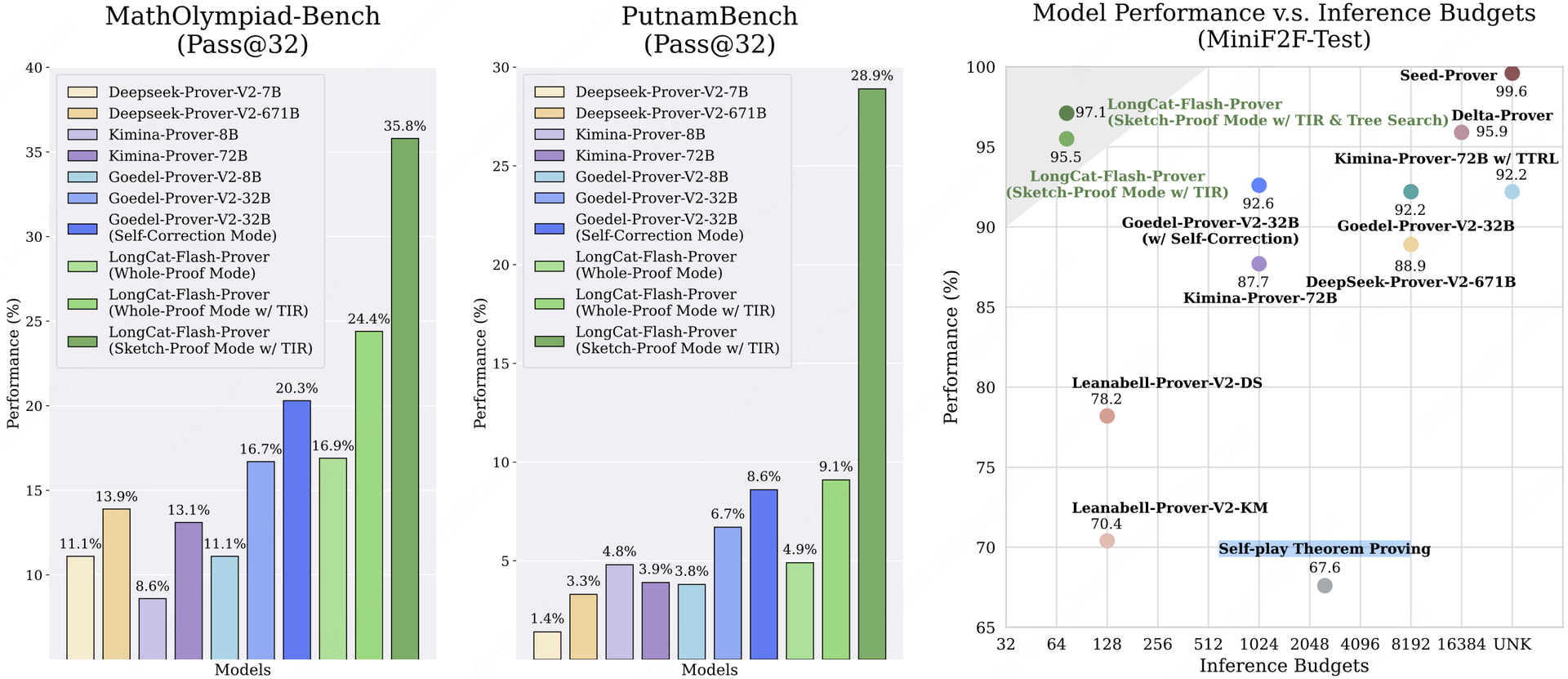Click the 28.9% bar in PutnamBench chart
Image resolution: width=1568 pixels, height=679 pixels.
(872, 374)
